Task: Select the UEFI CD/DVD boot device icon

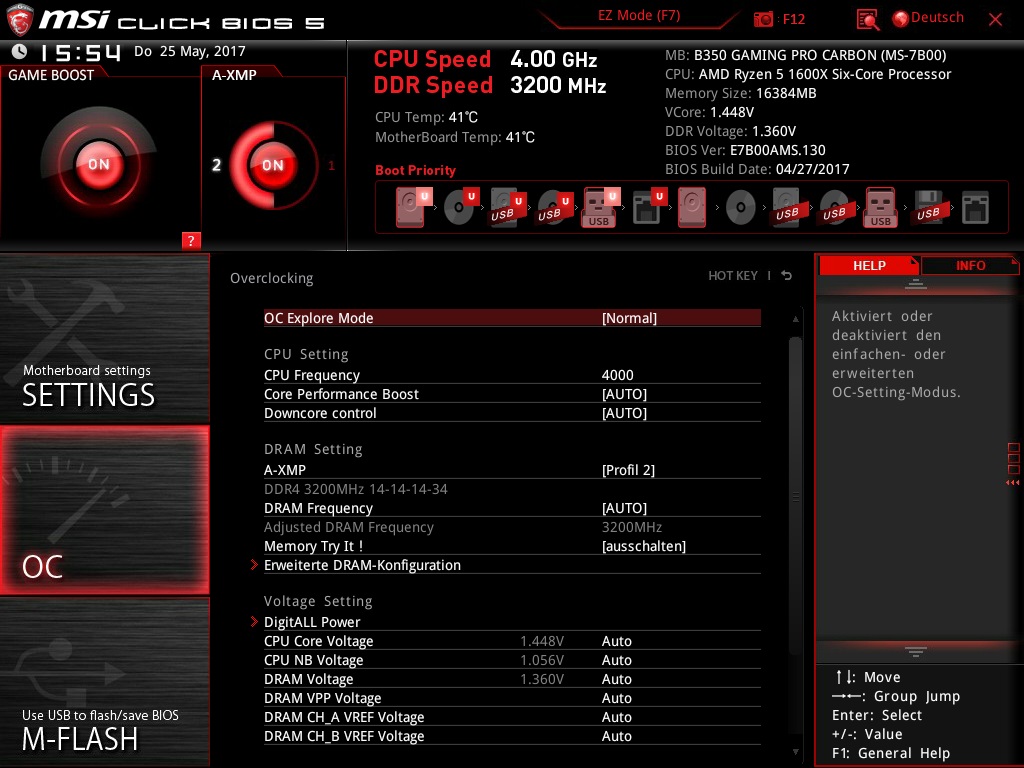Action: pyautogui.click(x=460, y=207)
